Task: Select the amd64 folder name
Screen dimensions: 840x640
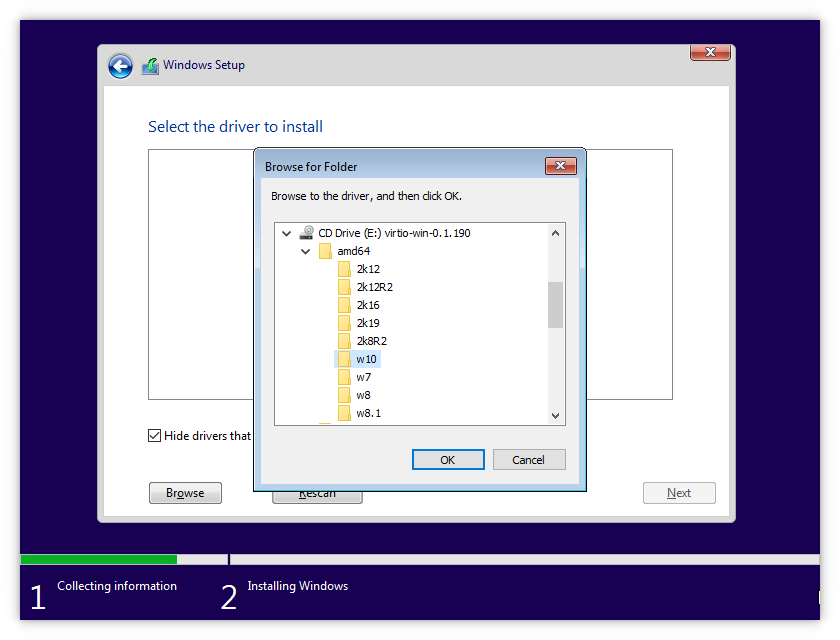Action: point(354,251)
